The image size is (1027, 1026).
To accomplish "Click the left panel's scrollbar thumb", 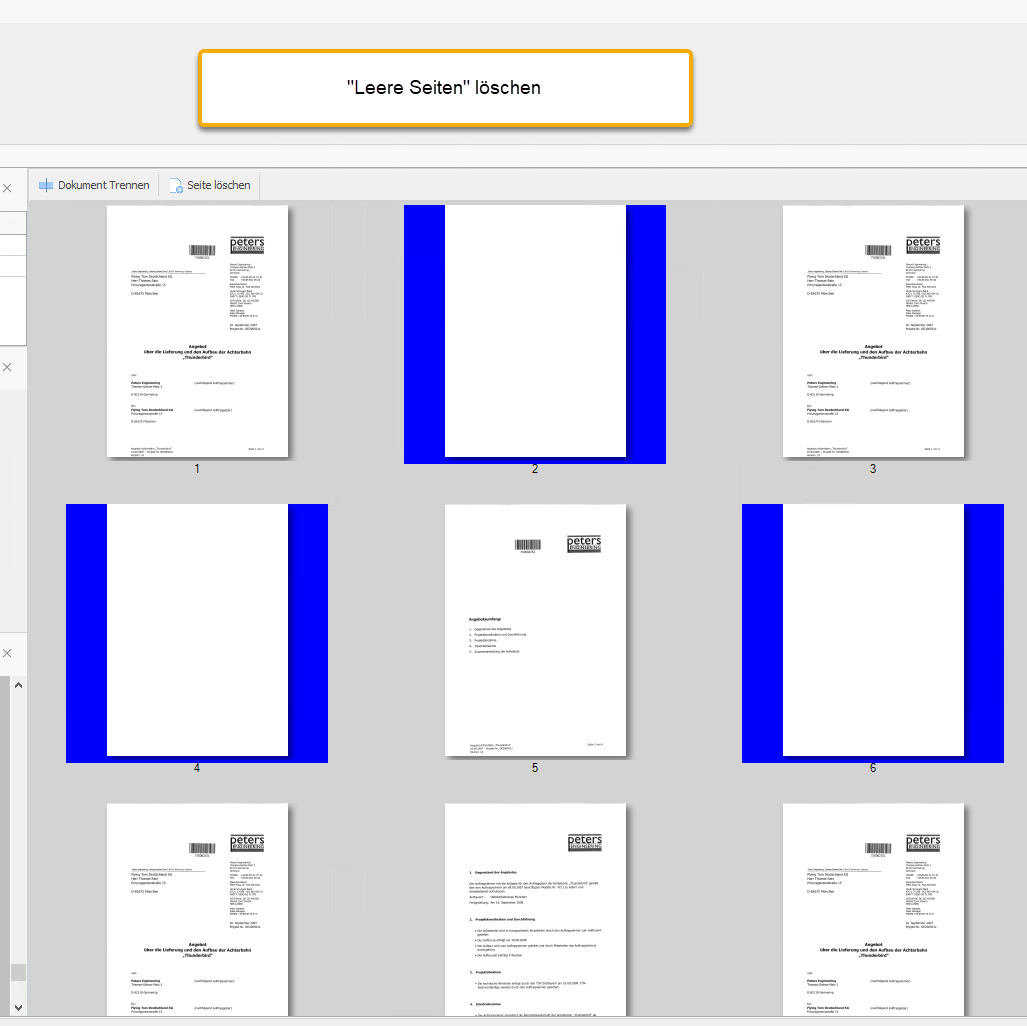I will point(18,972).
